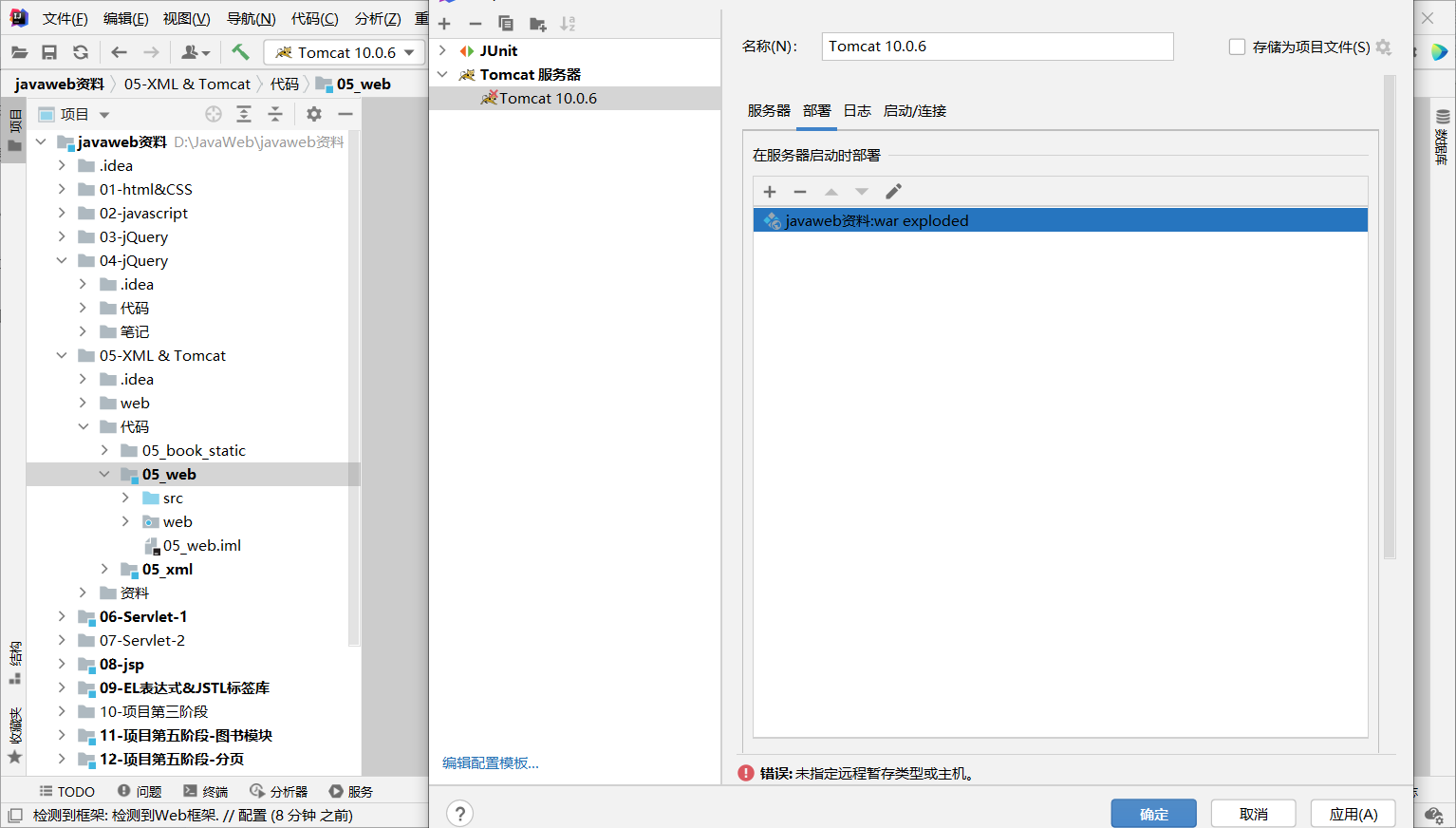Expand src folder under 05_web
The height and width of the screenshot is (828, 1456).
125,498
